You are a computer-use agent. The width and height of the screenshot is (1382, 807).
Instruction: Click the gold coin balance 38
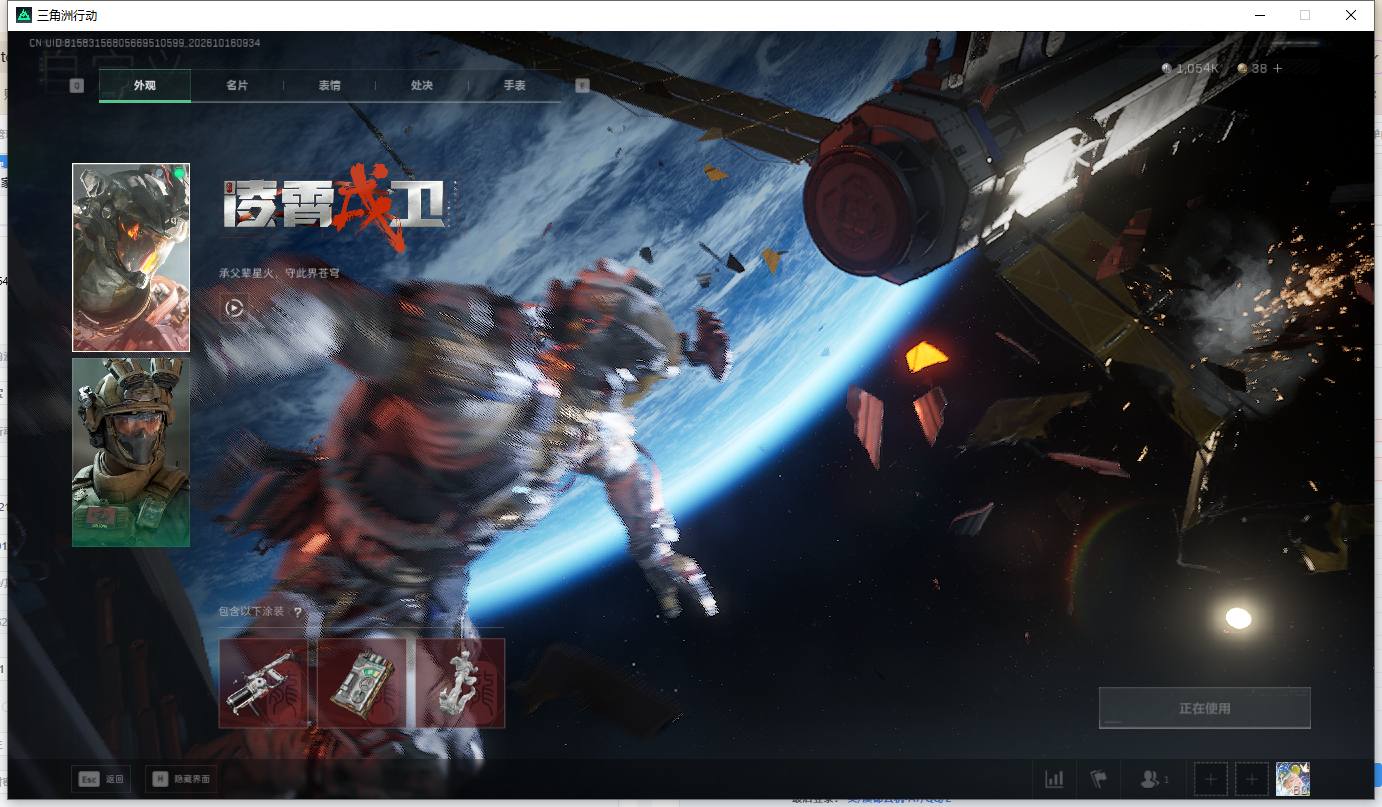click(1252, 68)
